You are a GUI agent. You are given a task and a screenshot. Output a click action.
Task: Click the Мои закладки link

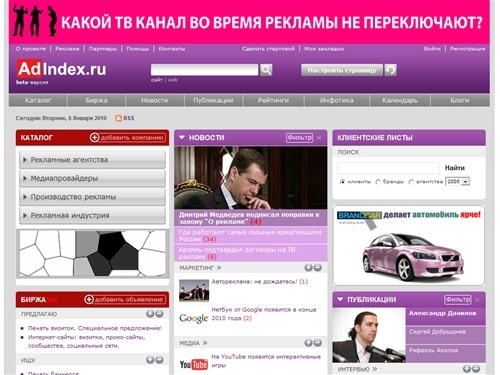click(x=324, y=49)
